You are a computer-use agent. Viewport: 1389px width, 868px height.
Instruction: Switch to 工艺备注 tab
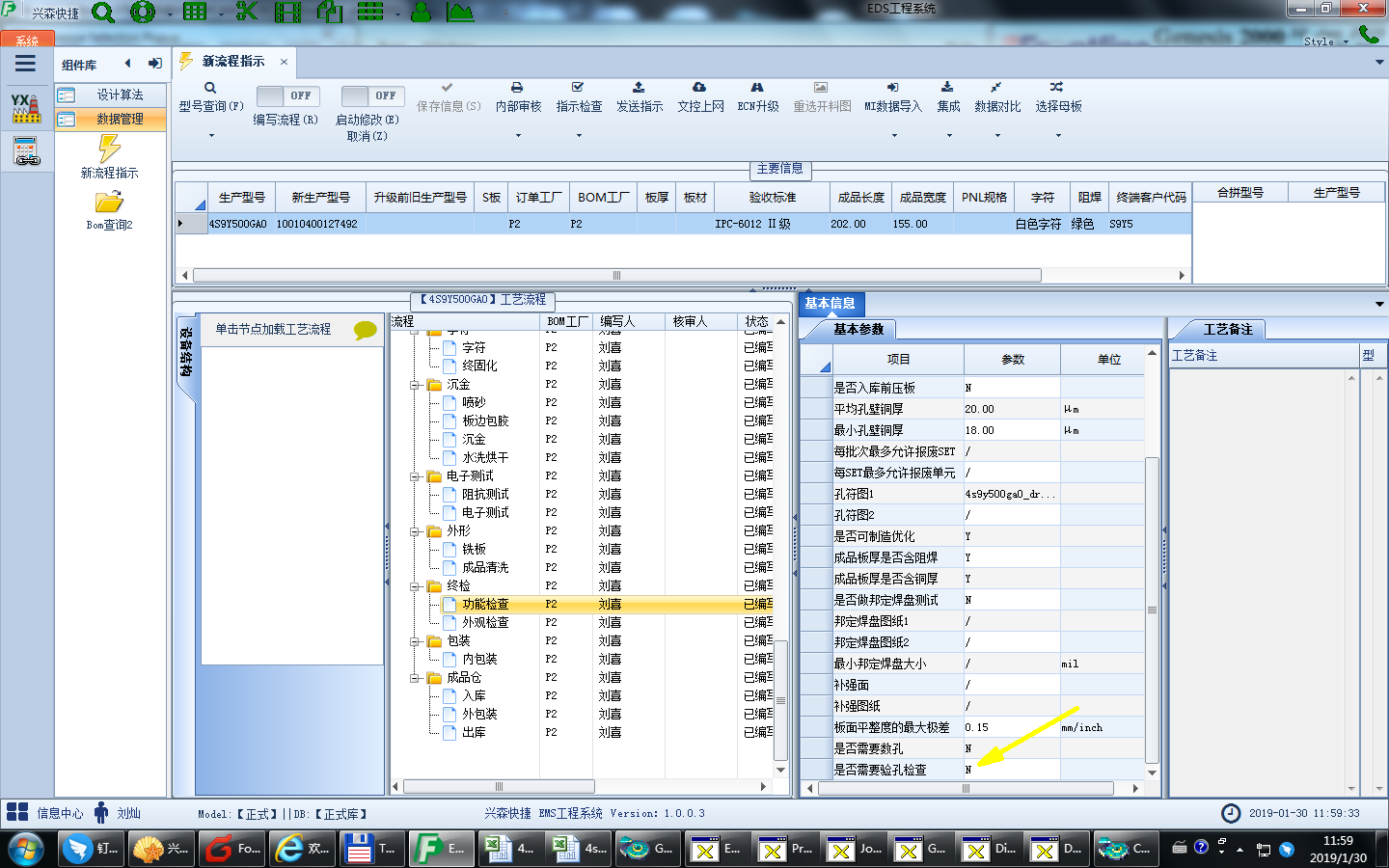[x=1228, y=329]
